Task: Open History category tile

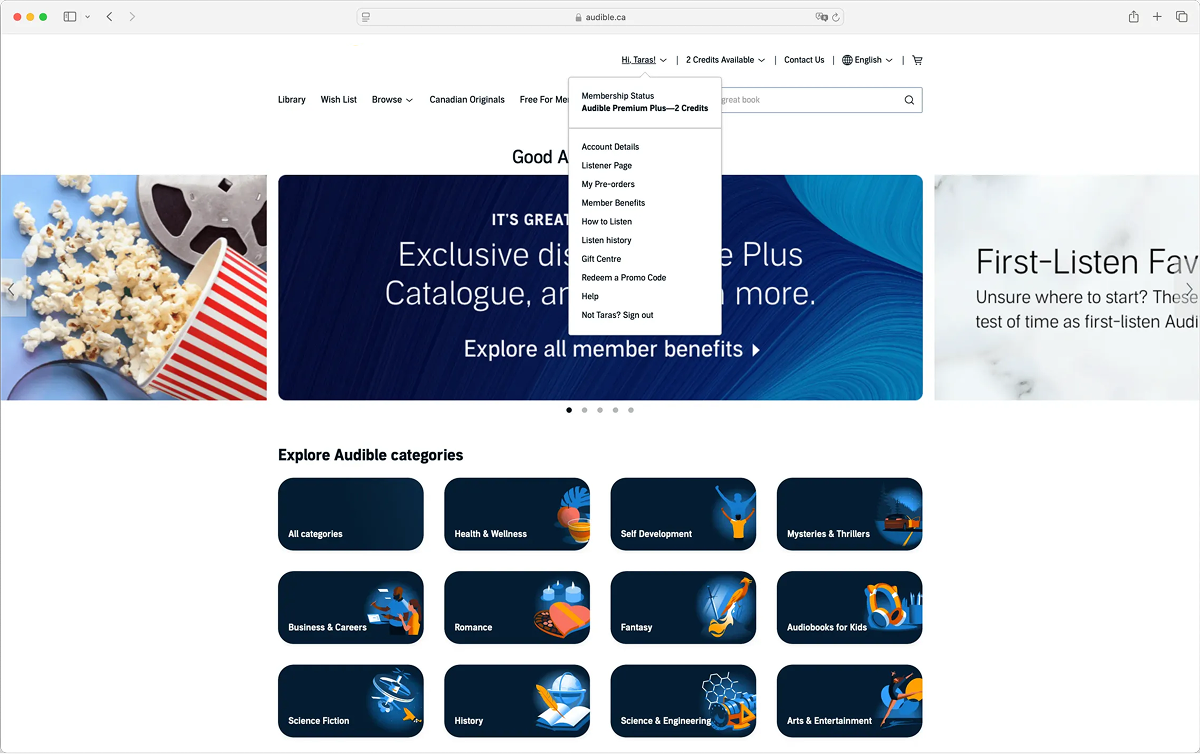Action: [x=517, y=701]
